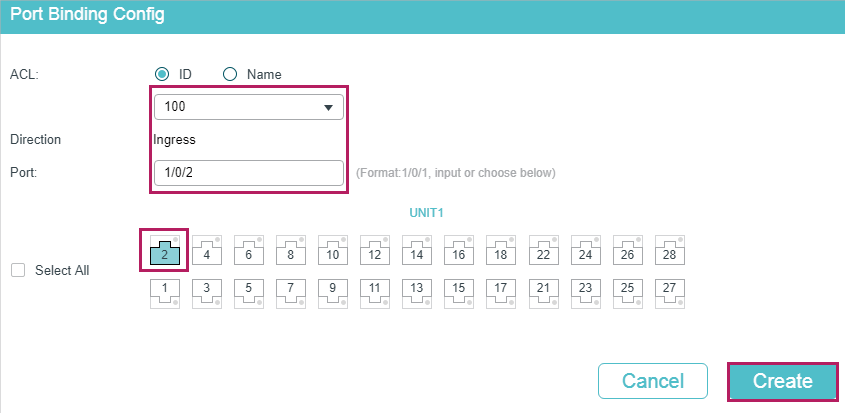Click port 10 icon in top row

332,251
